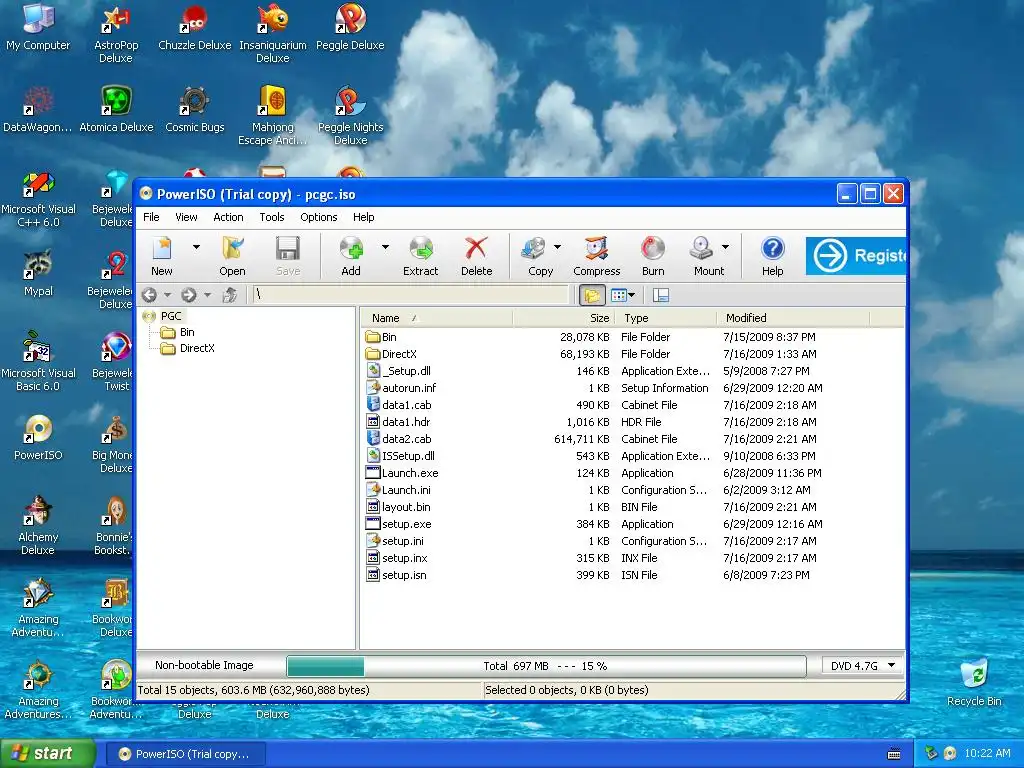
Task: Sort by Type column header
Action: 665,318
